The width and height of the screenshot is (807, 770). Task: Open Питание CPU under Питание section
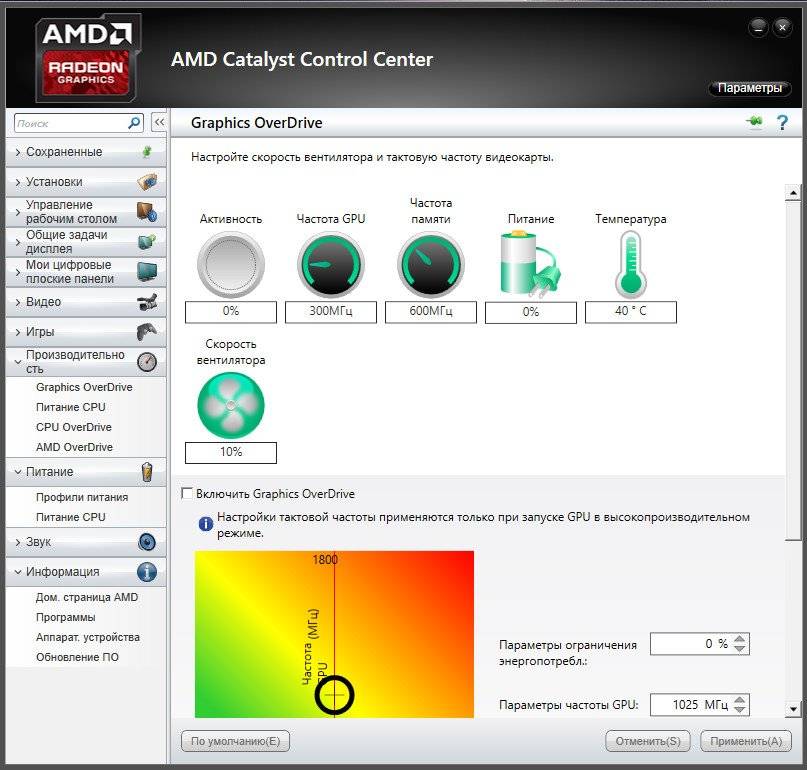coord(71,517)
